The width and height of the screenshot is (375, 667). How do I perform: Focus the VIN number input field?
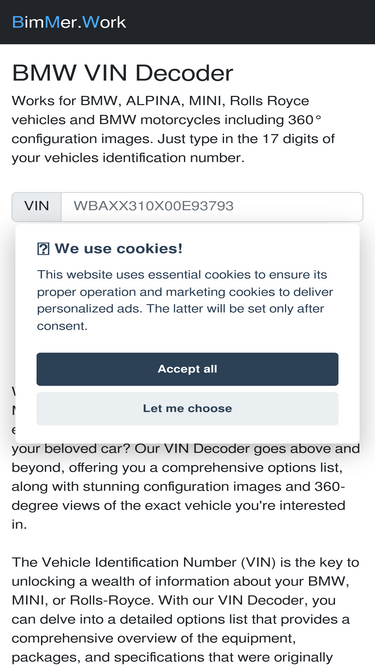[x=212, y=206]
